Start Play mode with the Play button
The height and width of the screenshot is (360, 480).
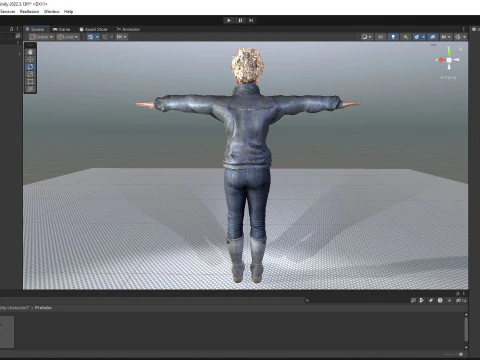coord(229,20)
